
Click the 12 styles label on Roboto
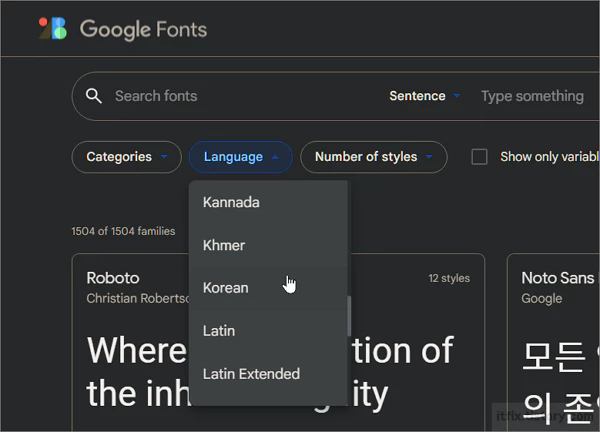[x=449, y=278]
